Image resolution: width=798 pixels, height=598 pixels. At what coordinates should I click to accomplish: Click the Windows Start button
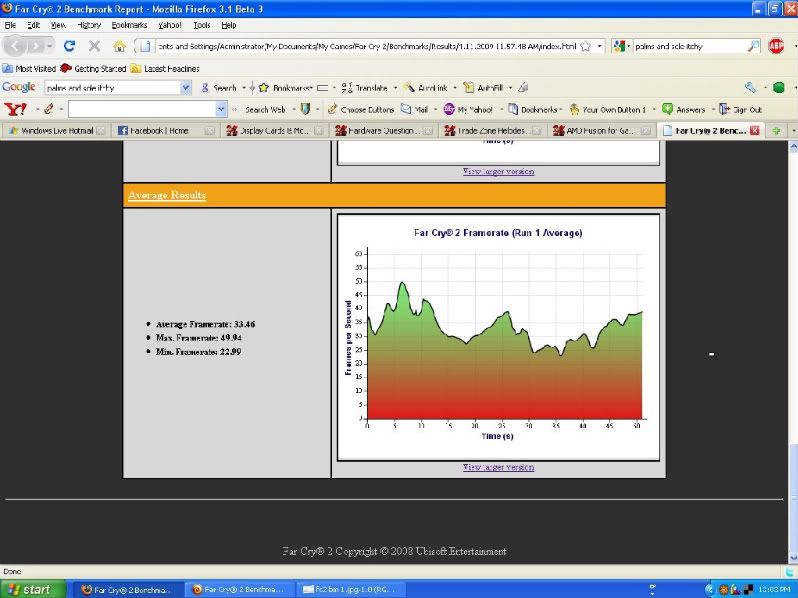click(29, 589)
